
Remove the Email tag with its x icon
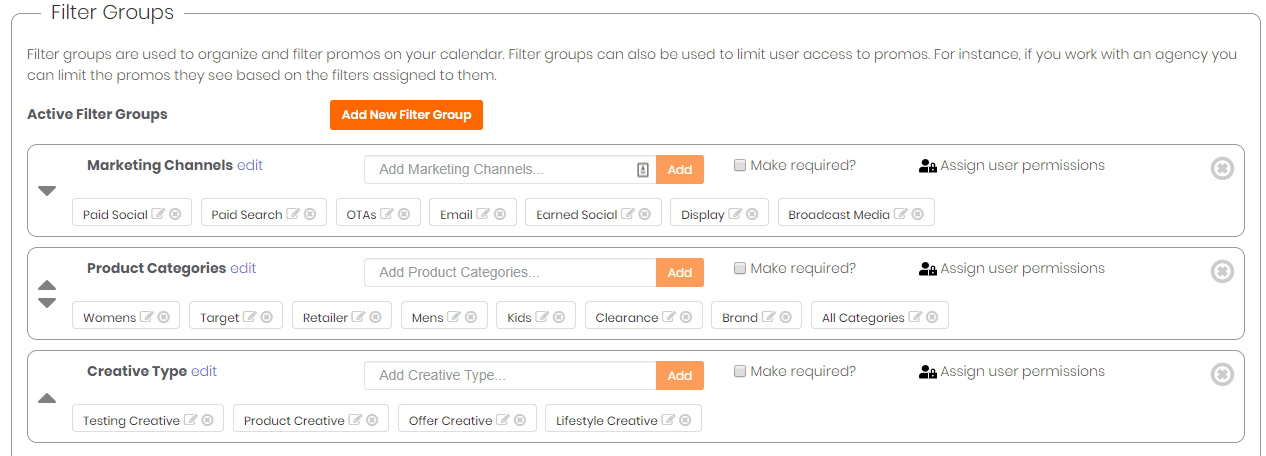point(500,214)
